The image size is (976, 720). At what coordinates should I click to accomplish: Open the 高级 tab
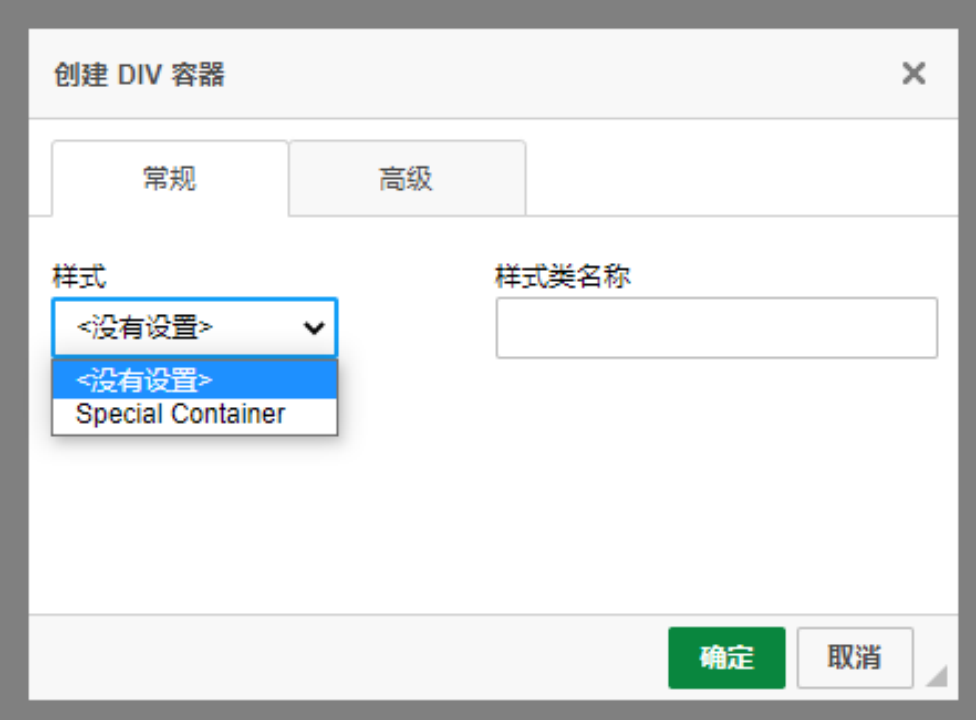pyautogui.click(x=406, y=179)
